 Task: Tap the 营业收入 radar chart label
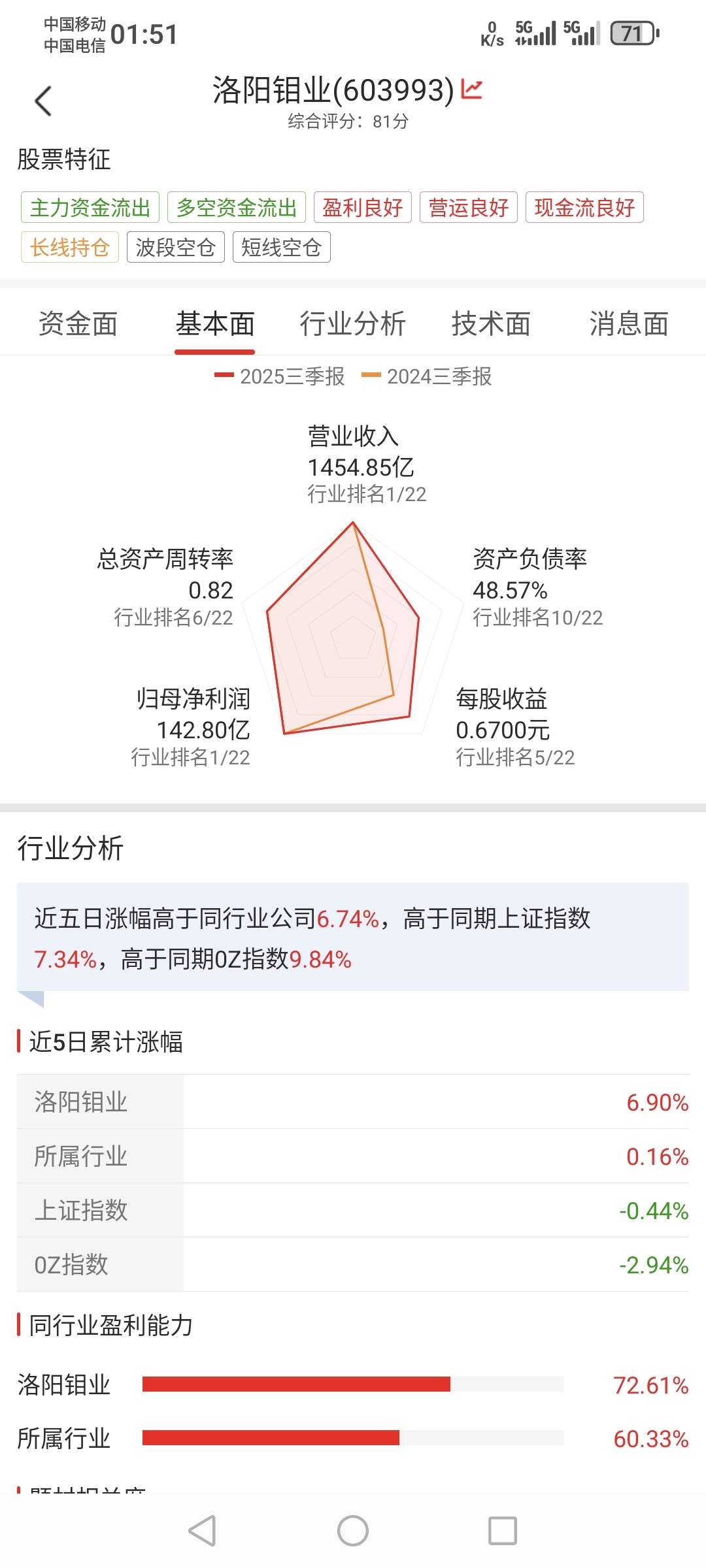(354, 436)
